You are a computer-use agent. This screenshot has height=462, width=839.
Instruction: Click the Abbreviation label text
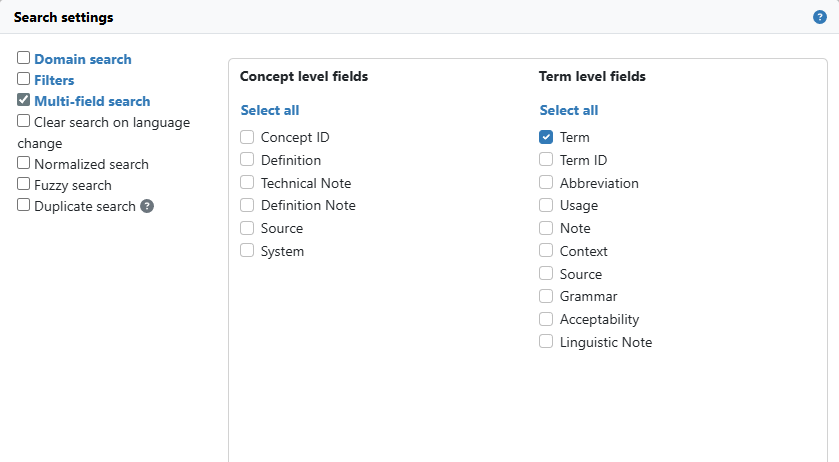[599, 183]
